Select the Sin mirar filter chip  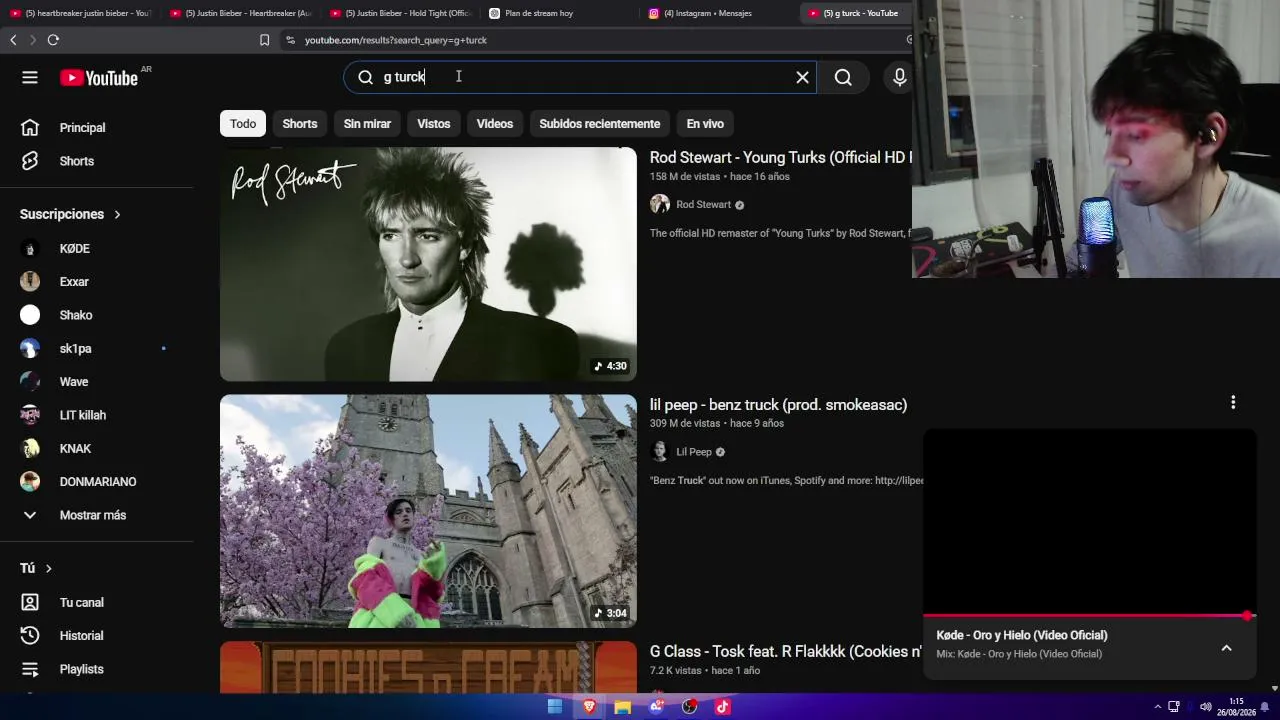pos(367,124)
